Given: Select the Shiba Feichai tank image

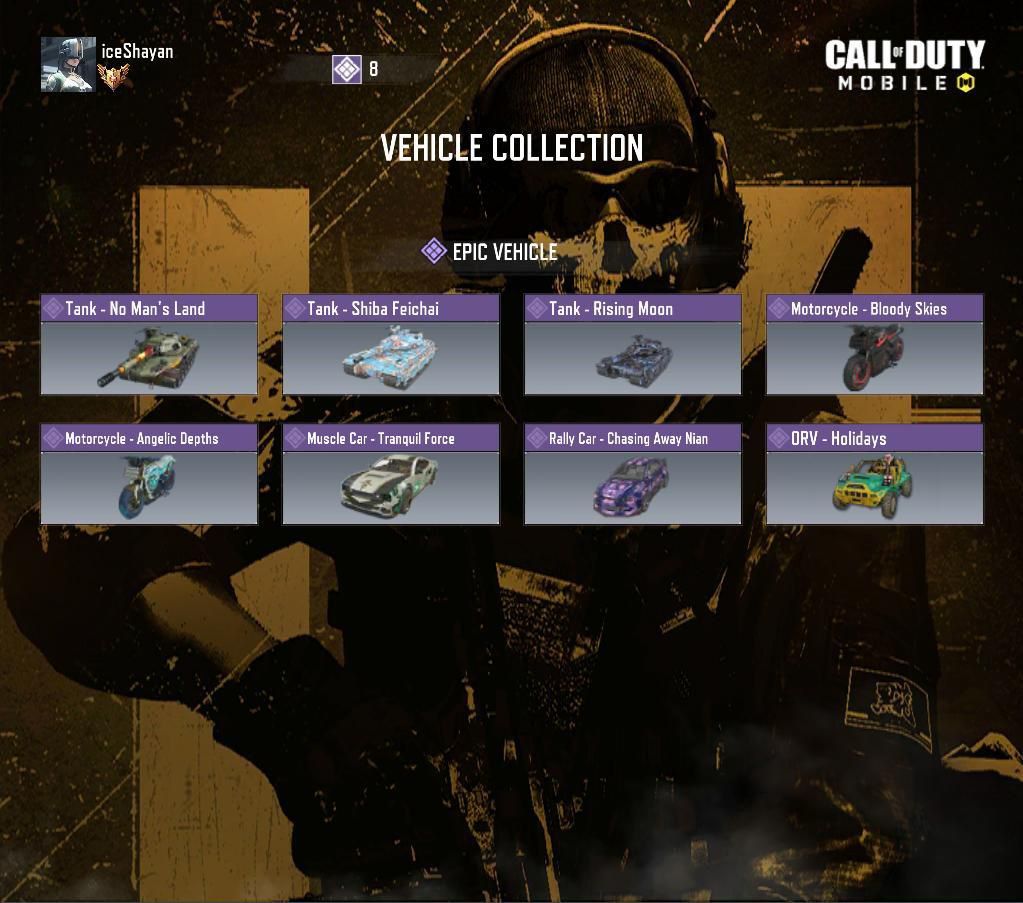Looking at the screenshot, I should 391,358.
